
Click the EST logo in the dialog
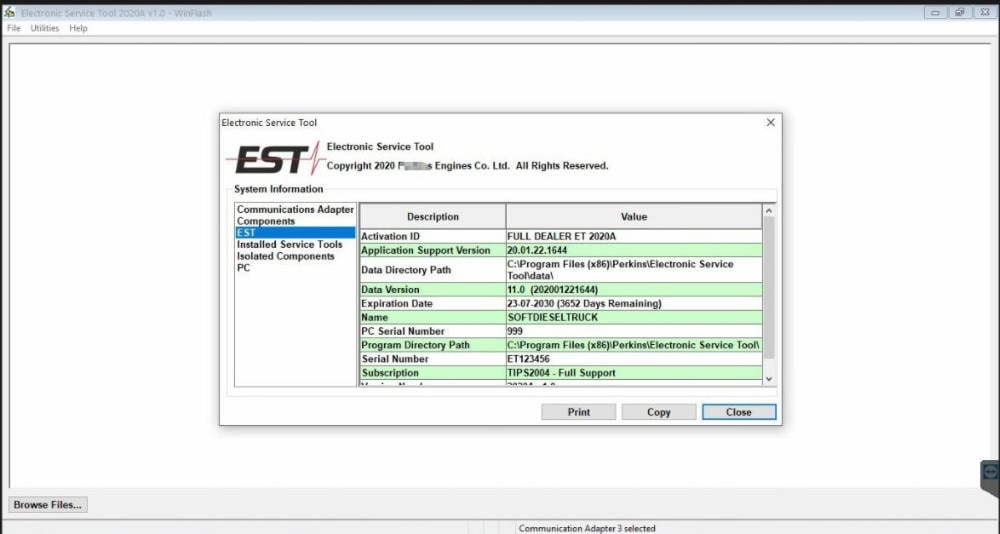tap(275, 158)
